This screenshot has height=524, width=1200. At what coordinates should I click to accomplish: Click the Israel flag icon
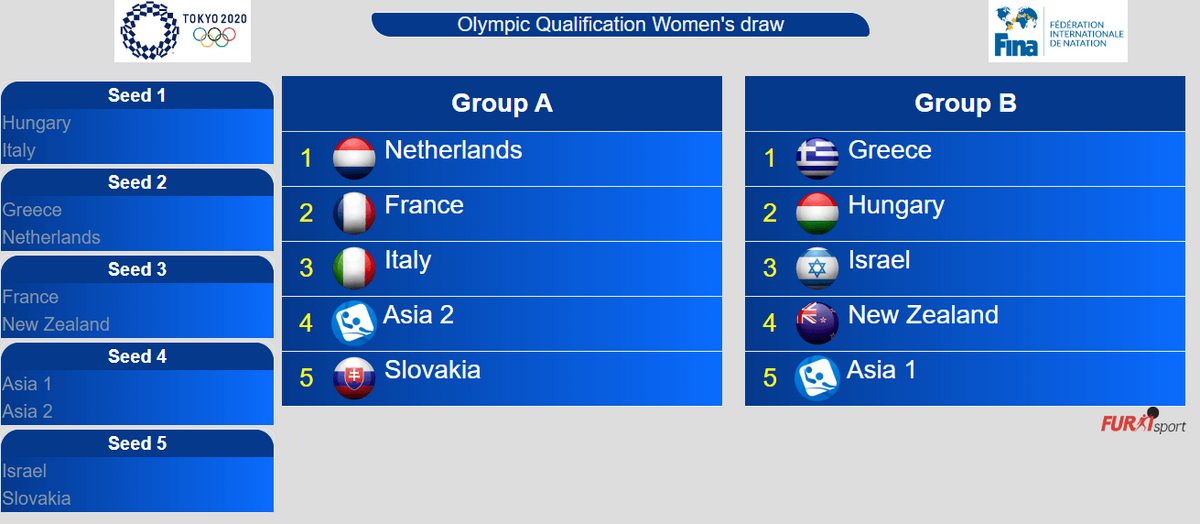coord(817,268)
